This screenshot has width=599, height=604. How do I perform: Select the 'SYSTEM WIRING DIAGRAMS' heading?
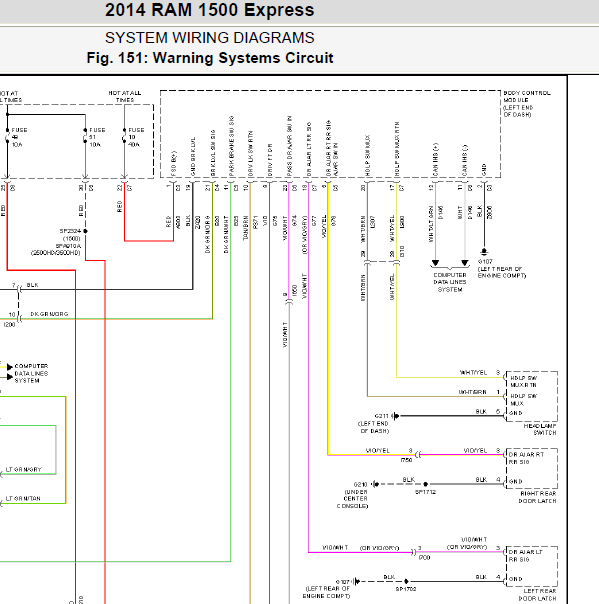(210, 38)
